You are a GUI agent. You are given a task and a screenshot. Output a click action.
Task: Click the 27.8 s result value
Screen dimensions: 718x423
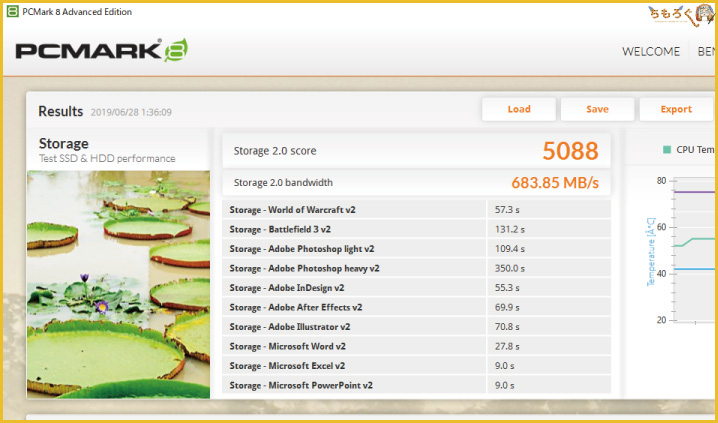coord(507,346)
